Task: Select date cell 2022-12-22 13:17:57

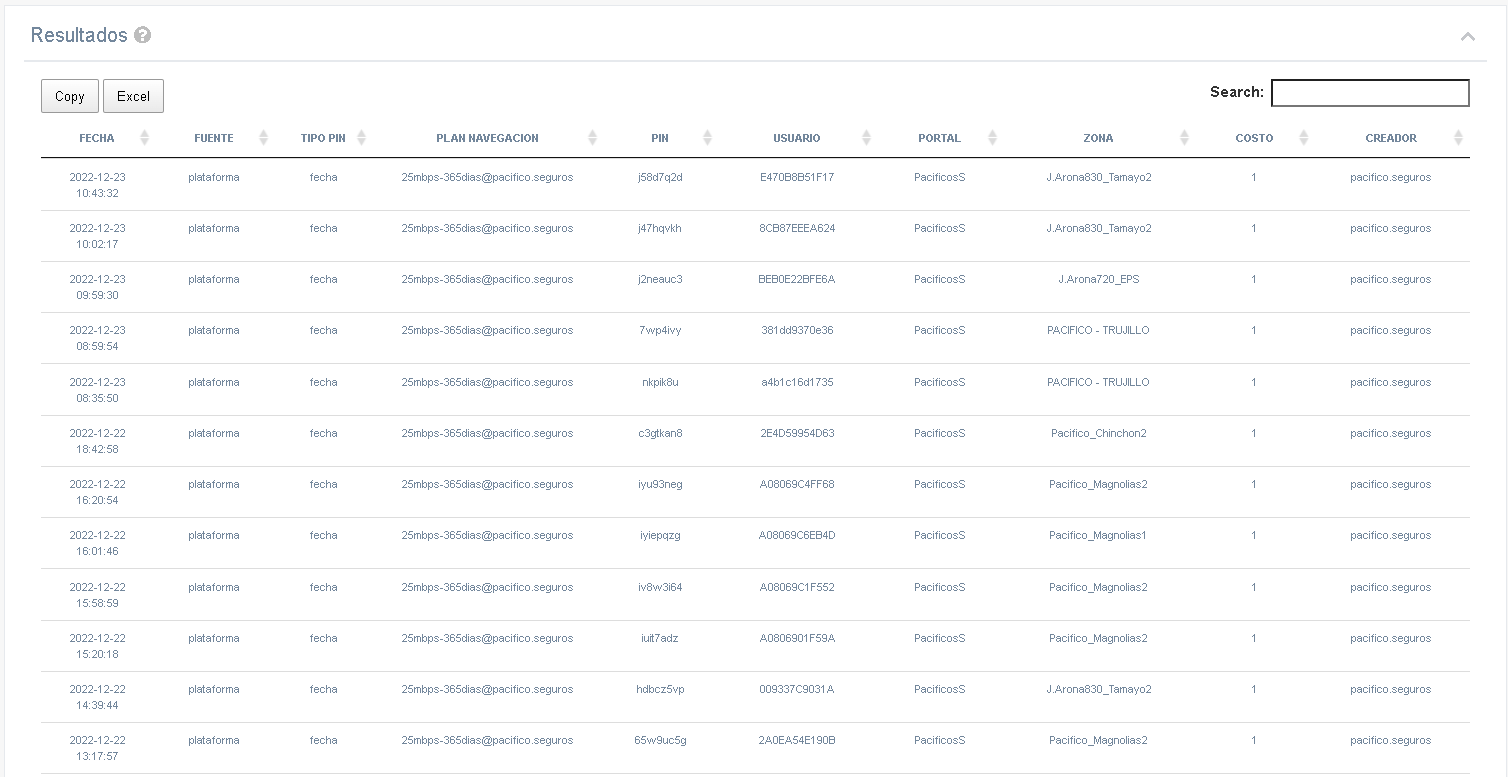Action: click(97, 748)
